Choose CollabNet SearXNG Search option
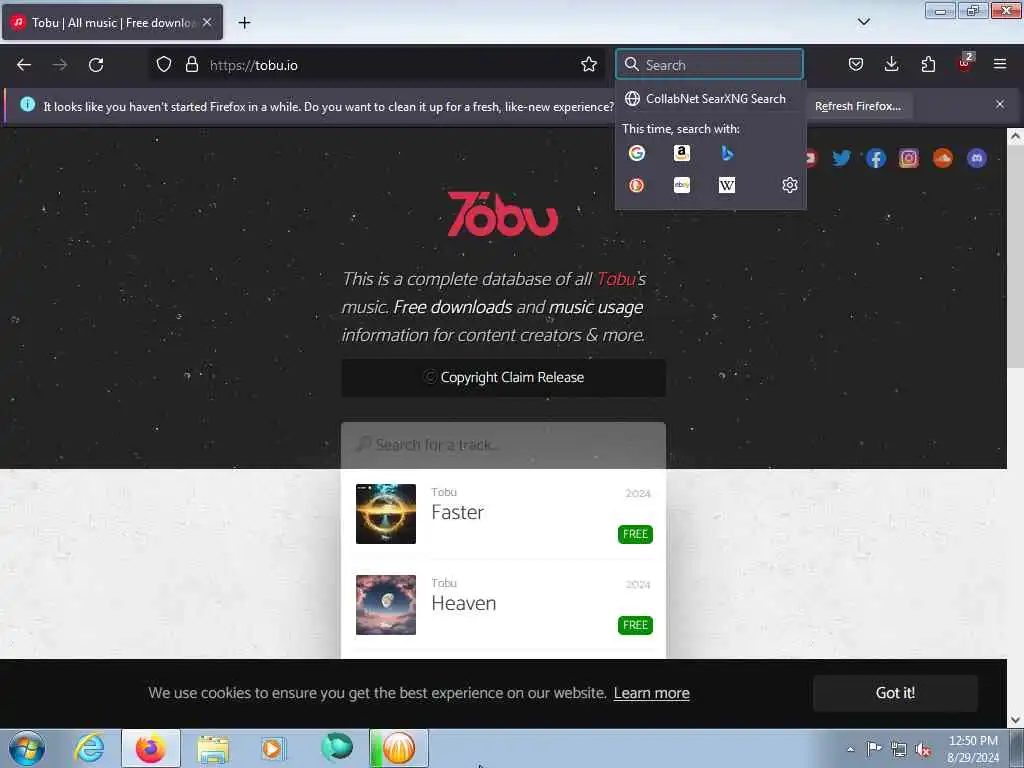The width and height of the screenshot is (1024, 768). point(711,99)
